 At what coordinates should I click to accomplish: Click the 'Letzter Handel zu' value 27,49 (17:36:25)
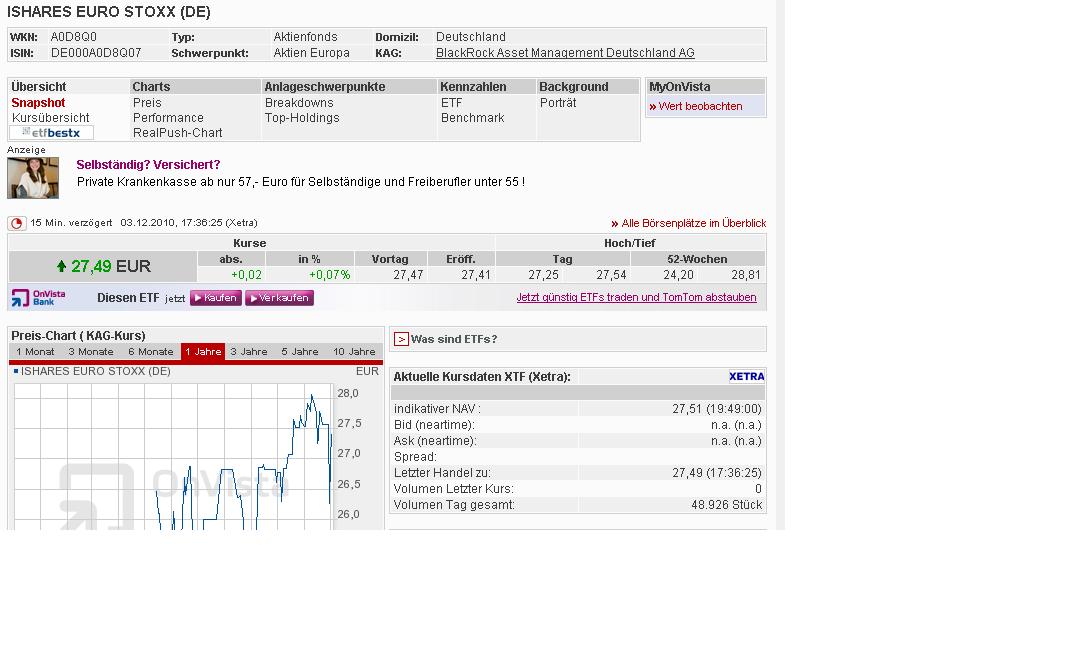(x=717, y=473)
